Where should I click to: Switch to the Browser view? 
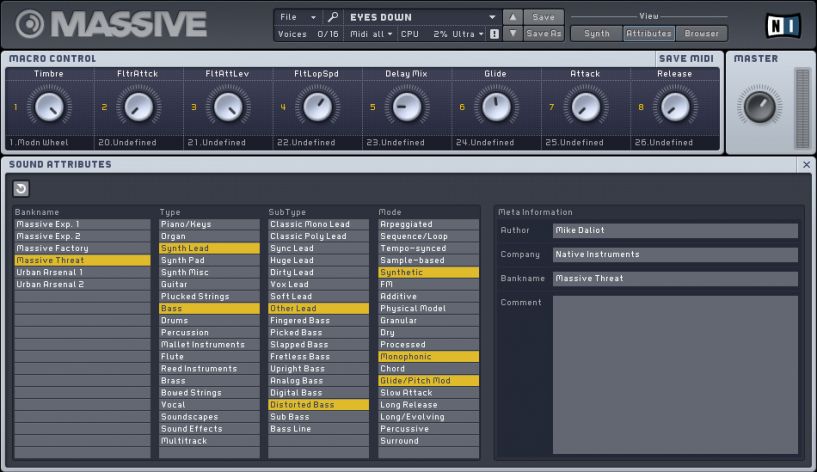[x=701, y=33]
